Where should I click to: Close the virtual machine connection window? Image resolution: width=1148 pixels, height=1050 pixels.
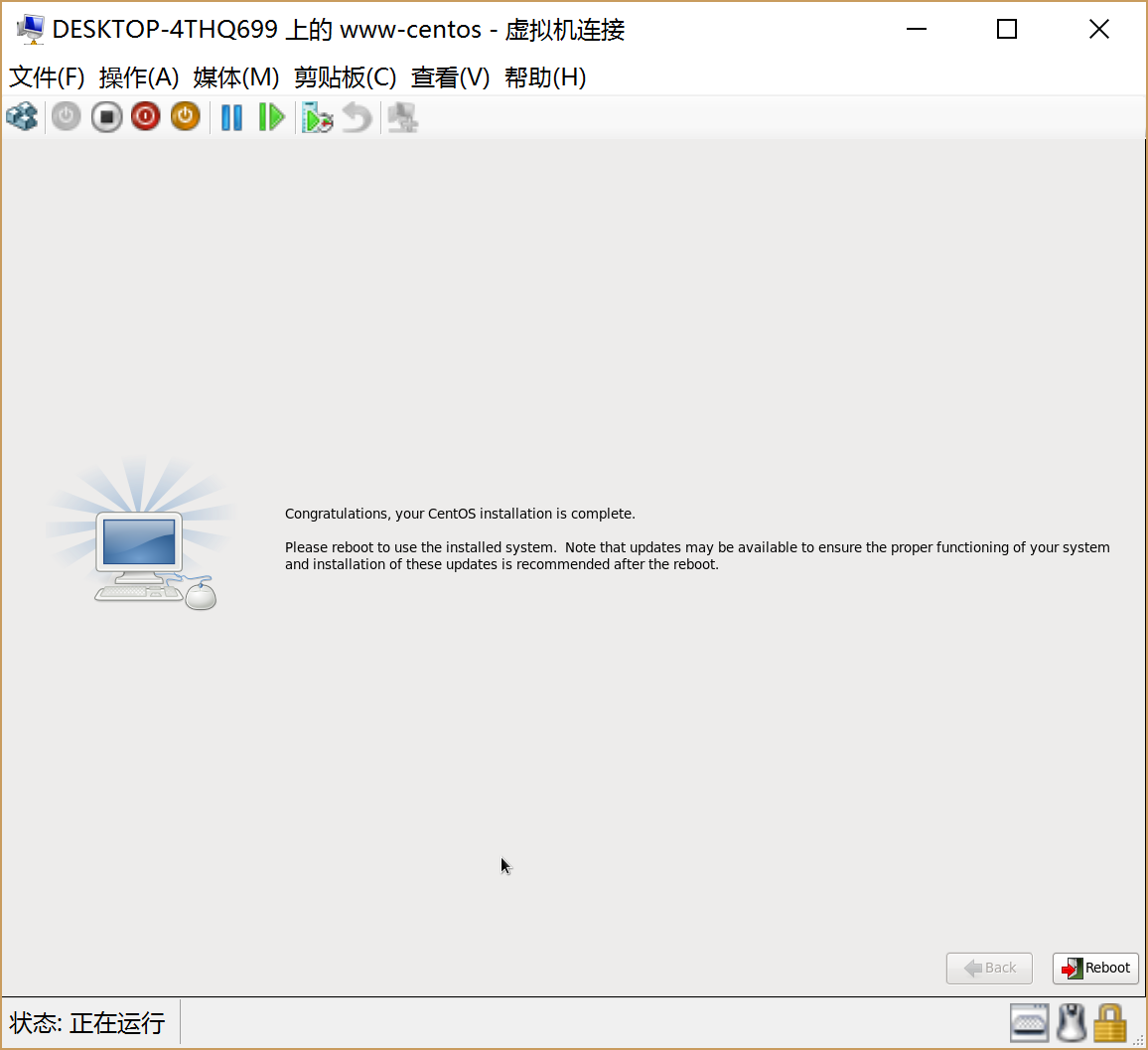1099,29
